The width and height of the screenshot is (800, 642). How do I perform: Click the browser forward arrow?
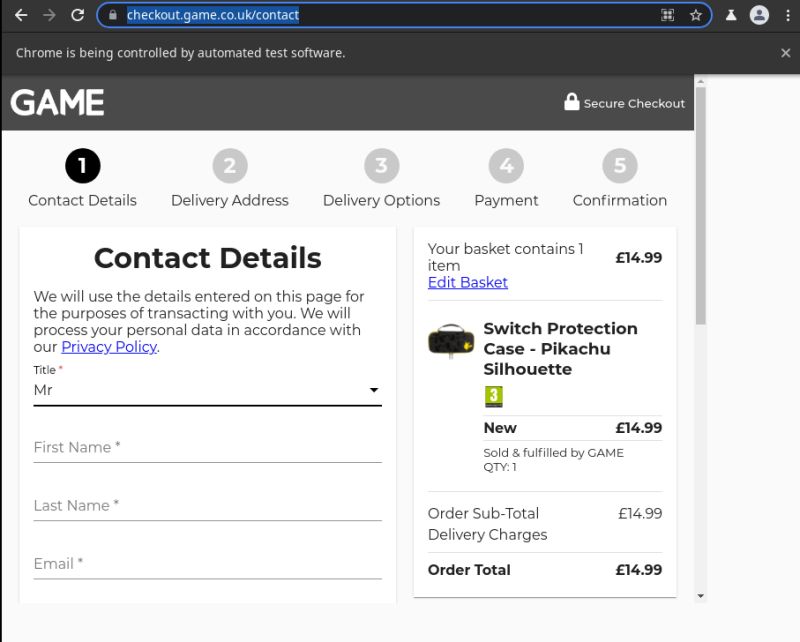point(49,15)
